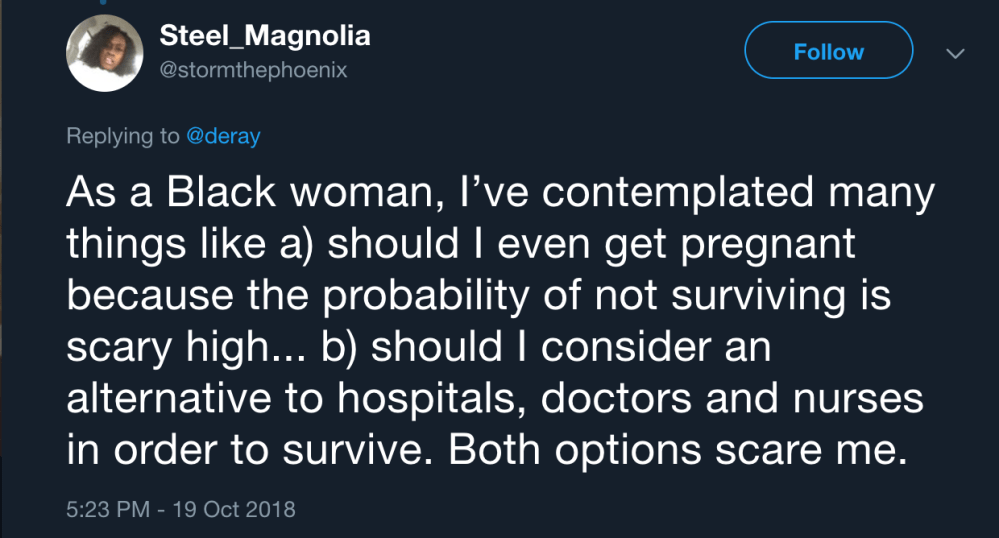Click the sentence "Both options scare me."
Image resolution: width=999 pixels, height=538 pixels.
pos(677,450)
